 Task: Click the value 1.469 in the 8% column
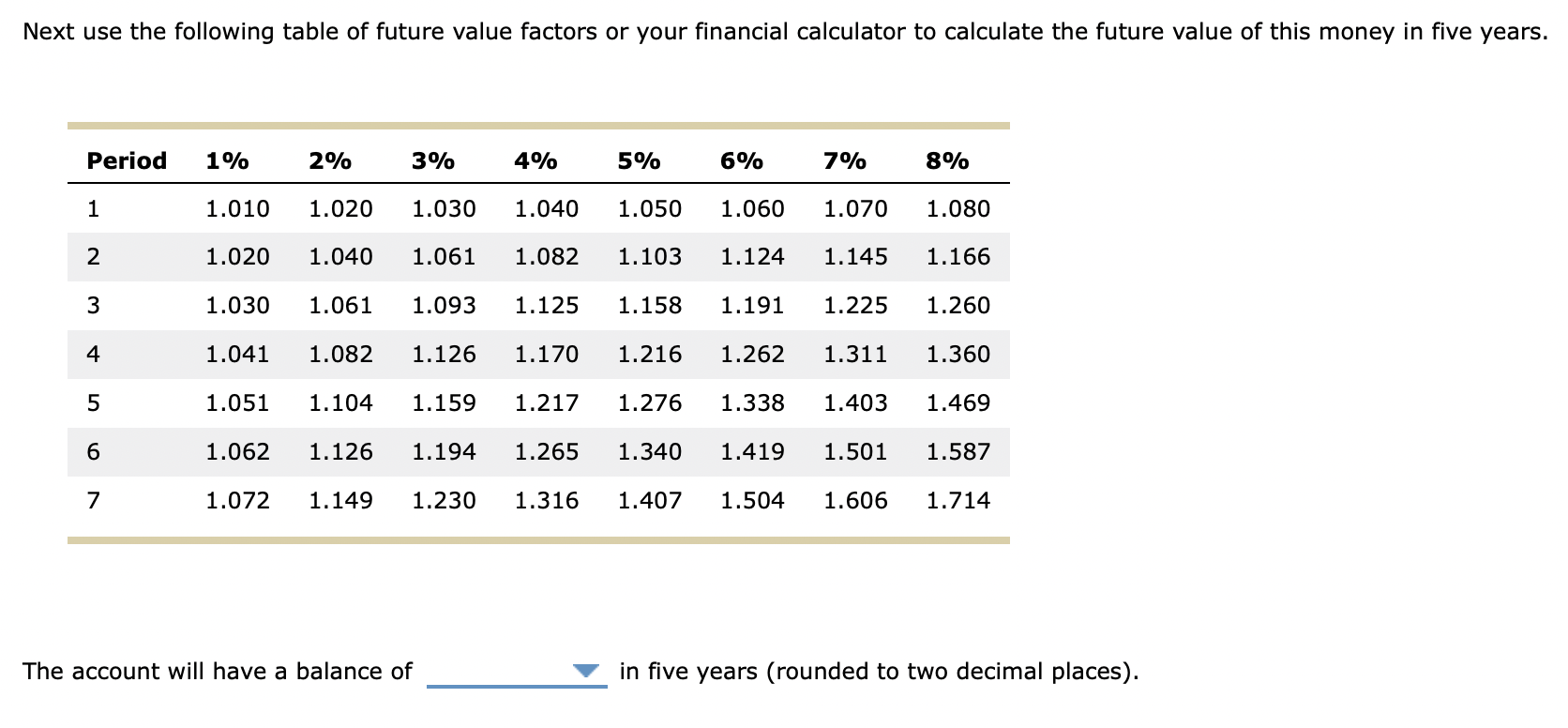point(957,402)
